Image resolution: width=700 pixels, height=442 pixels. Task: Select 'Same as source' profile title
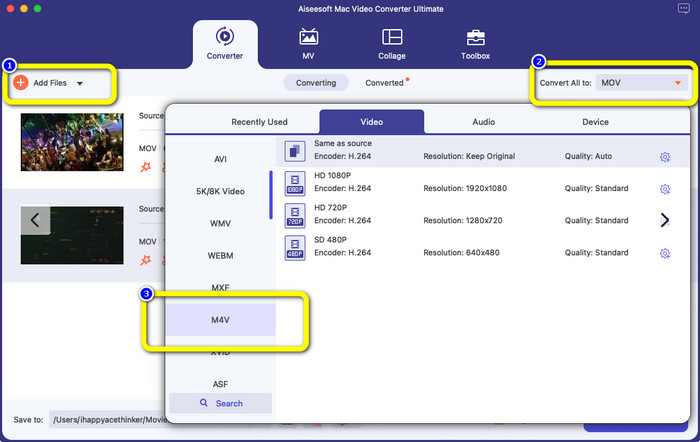point(343,143)
